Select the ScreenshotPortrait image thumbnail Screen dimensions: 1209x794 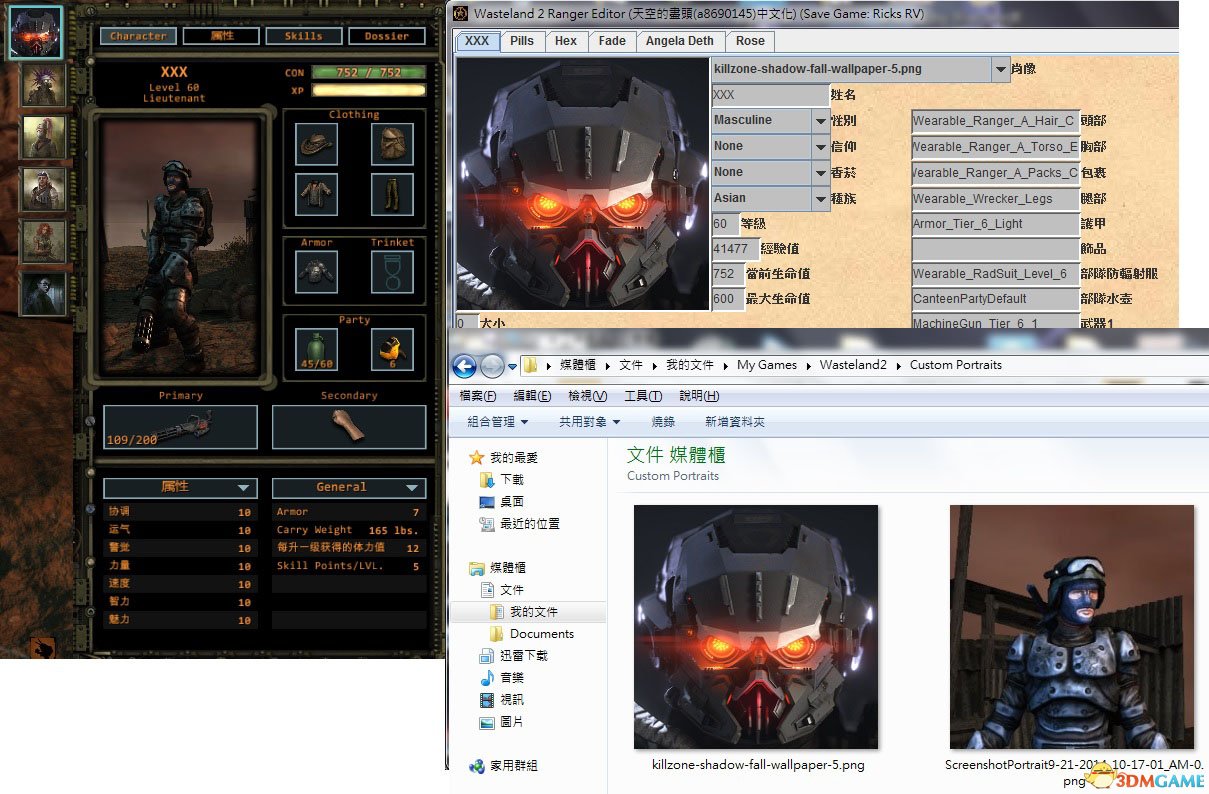pos(1071,627)
